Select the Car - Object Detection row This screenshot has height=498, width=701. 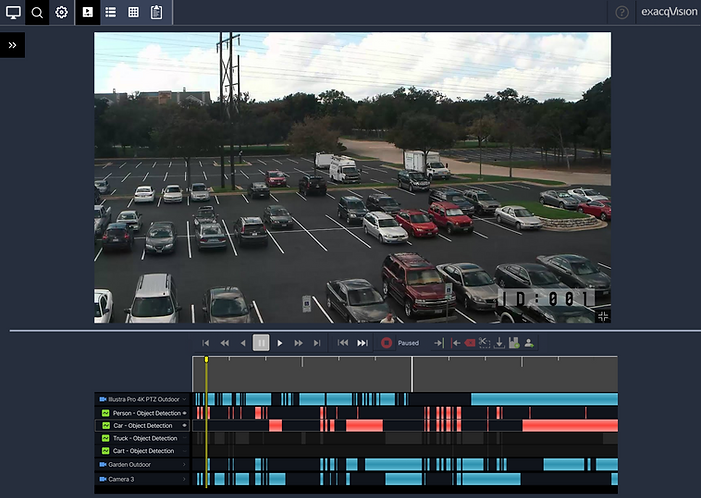(143, 426)
